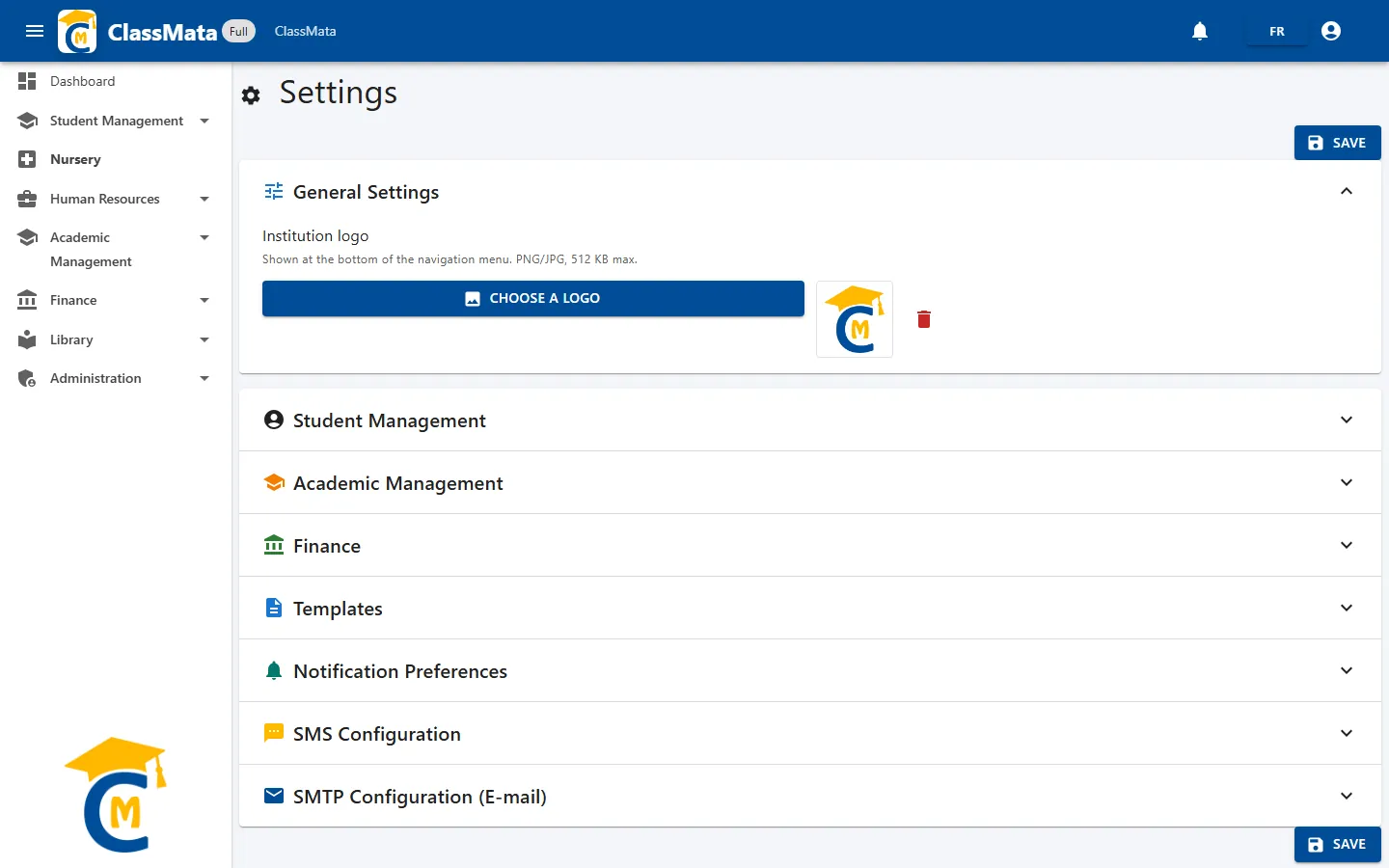This screenshot has height=868, width=1389.
Task: Click the top SAVE button
Action: 1337,143
